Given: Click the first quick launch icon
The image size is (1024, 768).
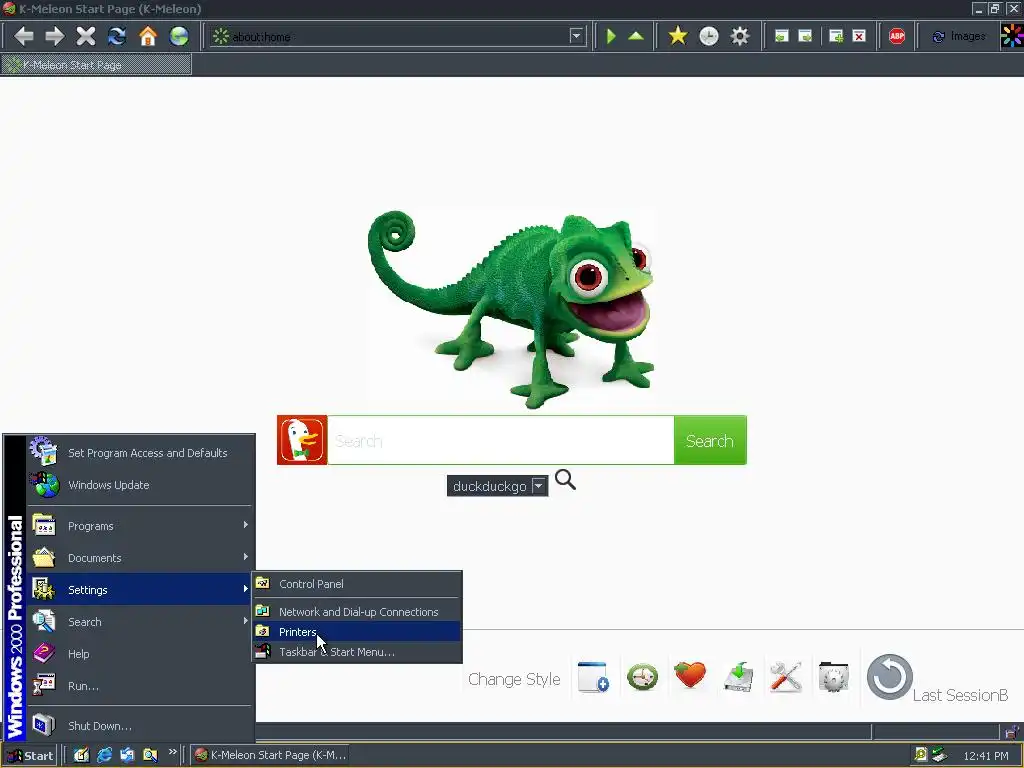Looking at the screenshot, I should click(81, 755).
